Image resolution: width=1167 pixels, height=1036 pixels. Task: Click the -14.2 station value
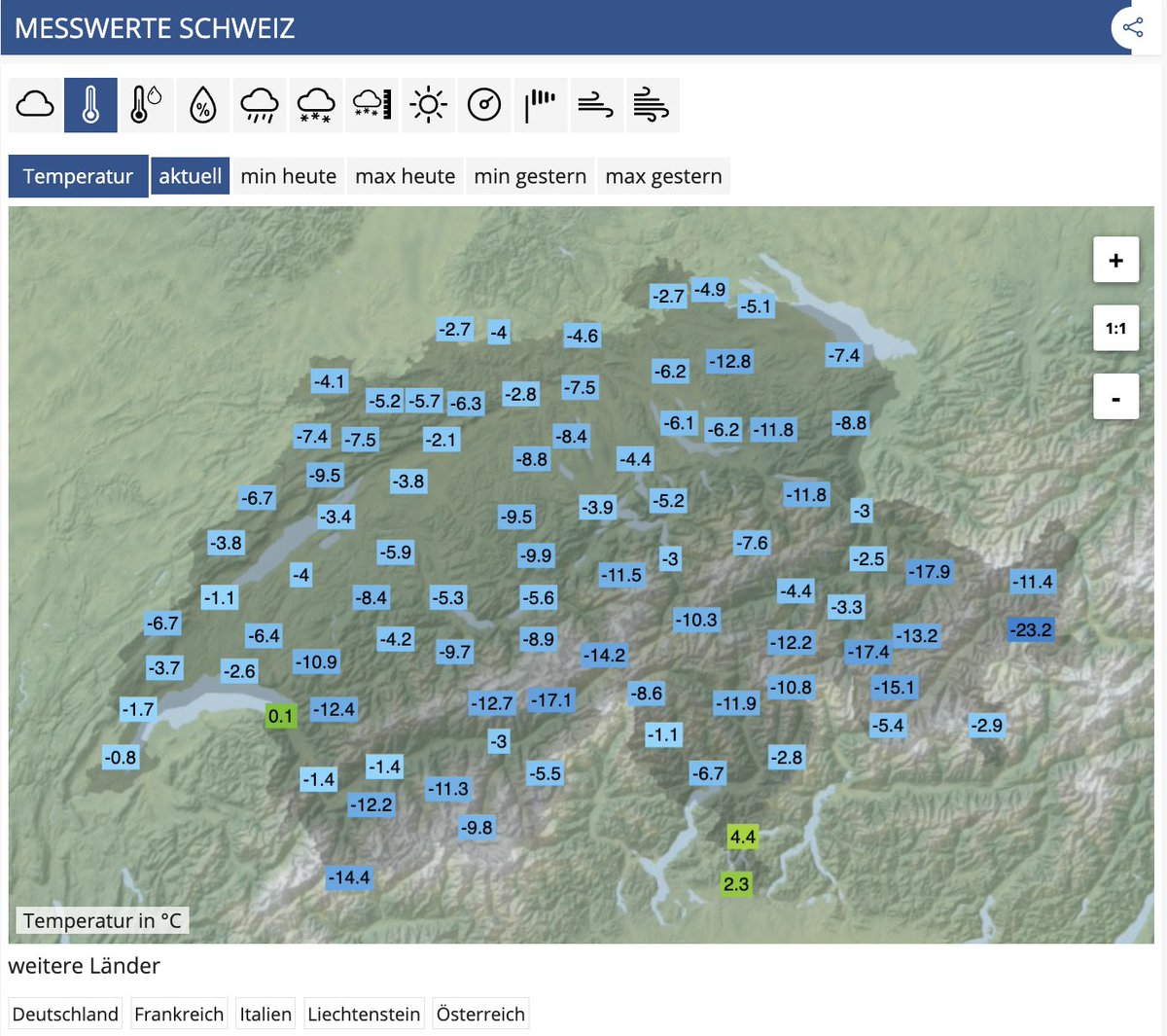click(604, 656)
